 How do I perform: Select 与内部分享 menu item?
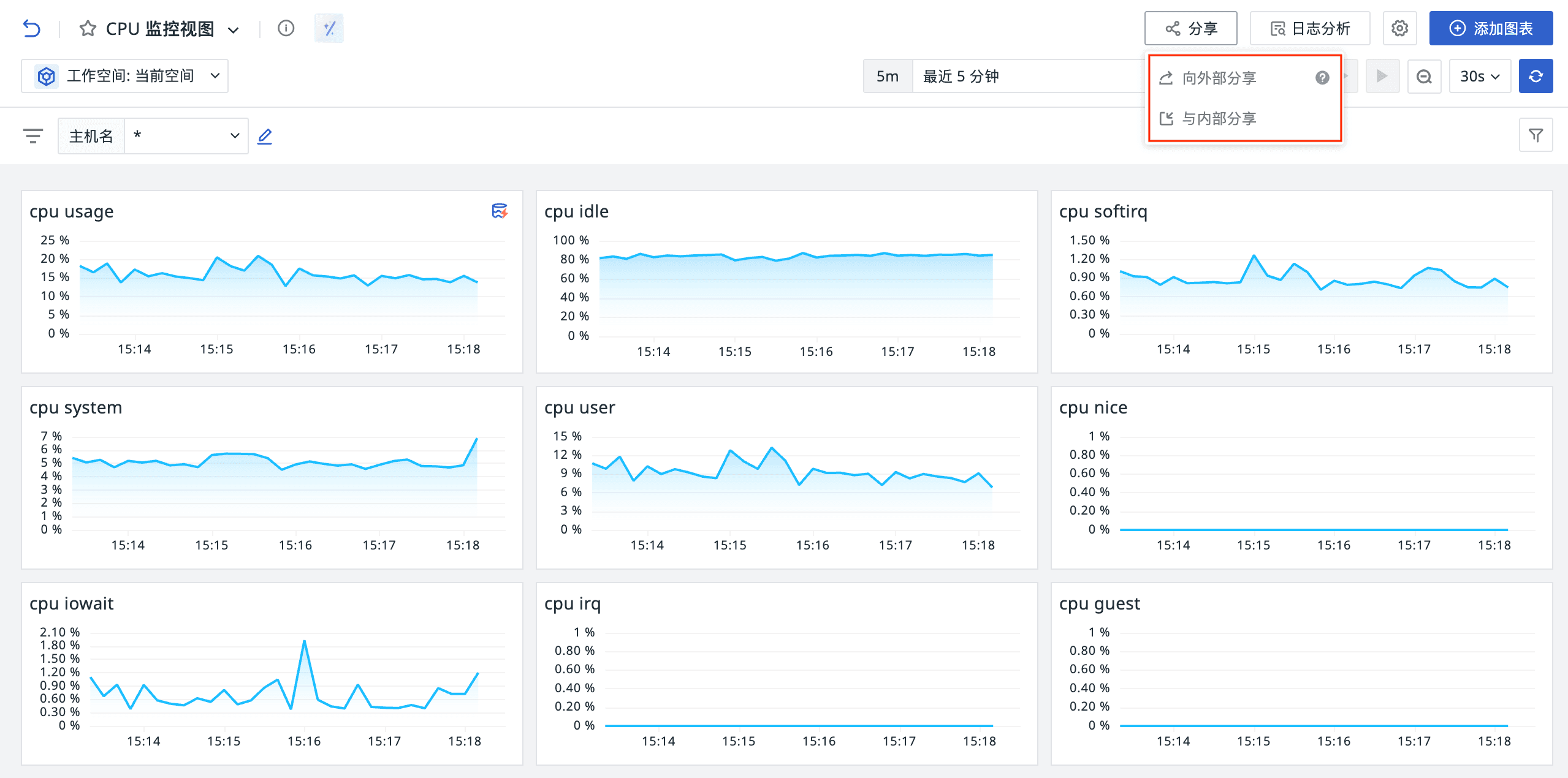point(1219,118)
